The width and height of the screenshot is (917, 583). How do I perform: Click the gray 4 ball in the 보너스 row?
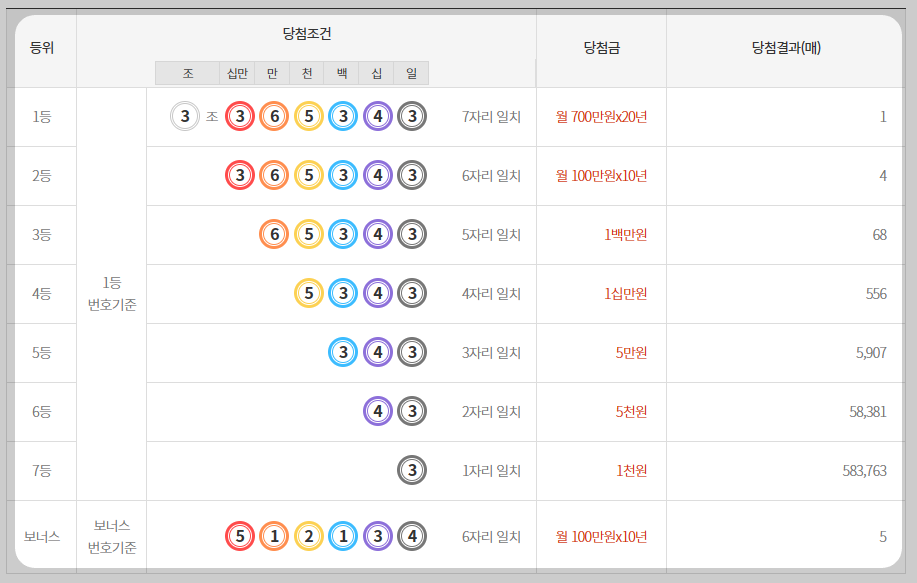point(412,536)
